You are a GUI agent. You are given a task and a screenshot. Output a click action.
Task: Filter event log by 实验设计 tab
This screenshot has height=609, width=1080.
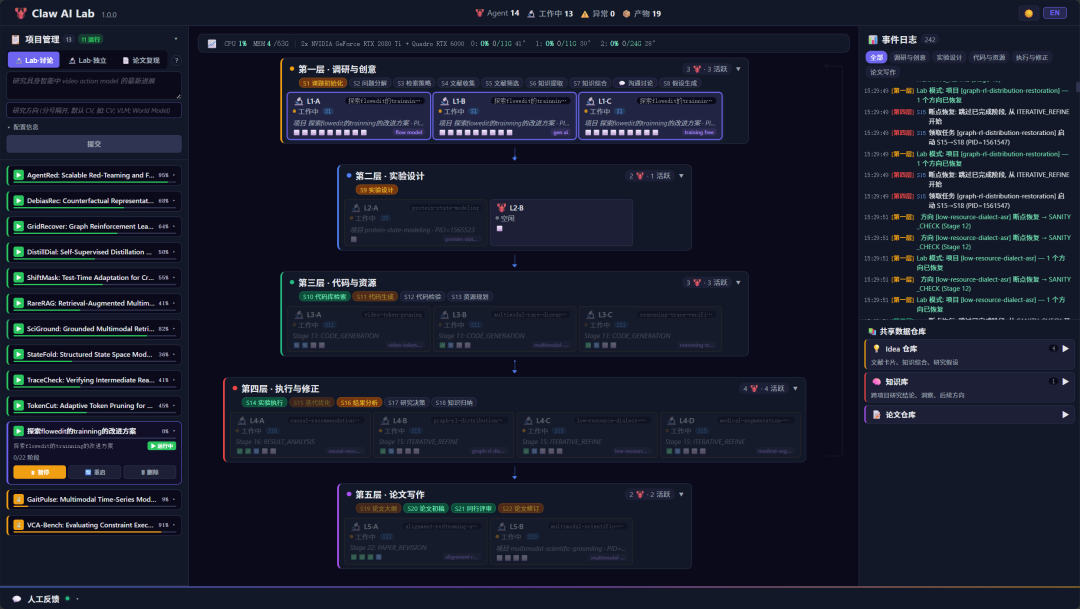(948, 58)
